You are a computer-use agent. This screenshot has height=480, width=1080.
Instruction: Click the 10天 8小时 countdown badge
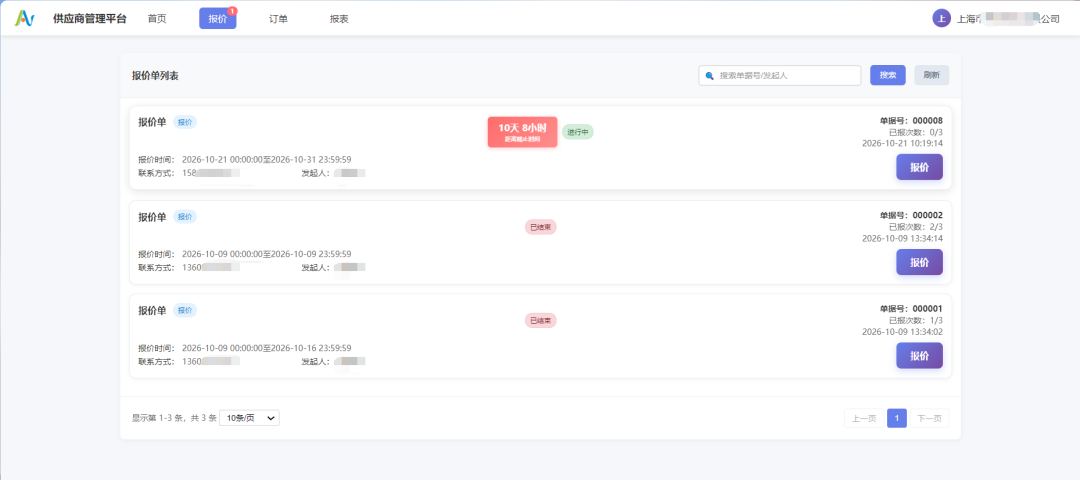pos(522,132)
